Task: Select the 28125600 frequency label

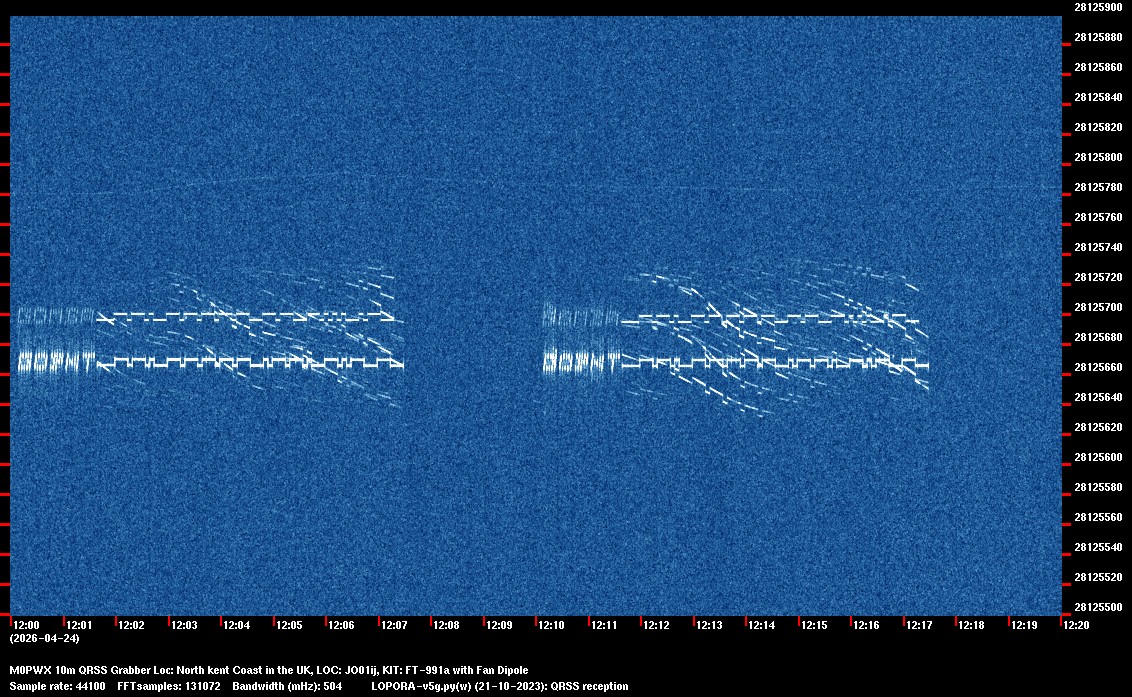Action: [x=1096, y=457]
